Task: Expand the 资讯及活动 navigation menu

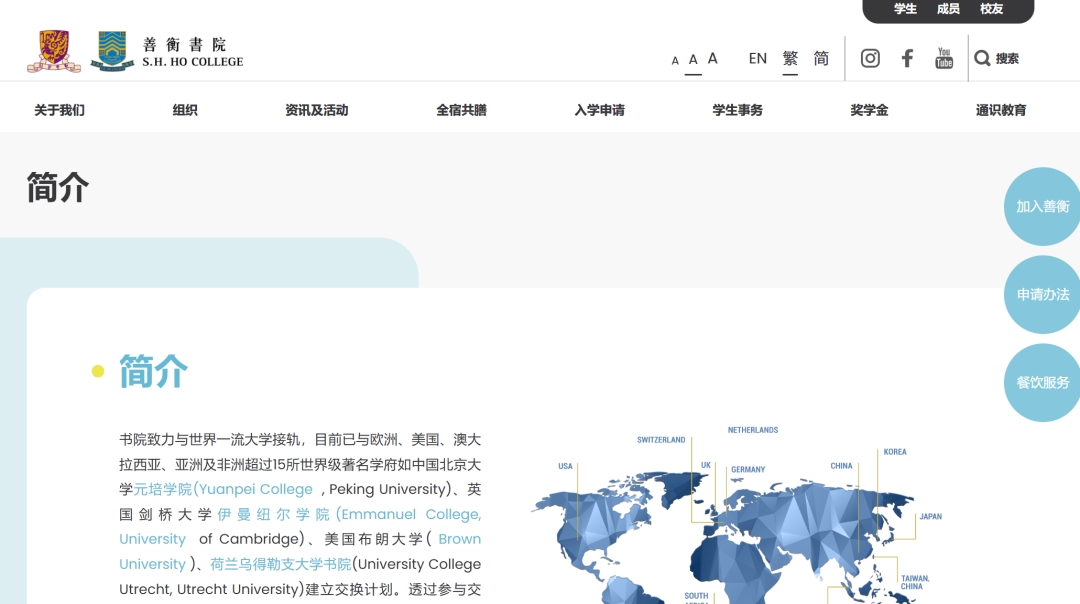Action: click(x=316, y=110)
